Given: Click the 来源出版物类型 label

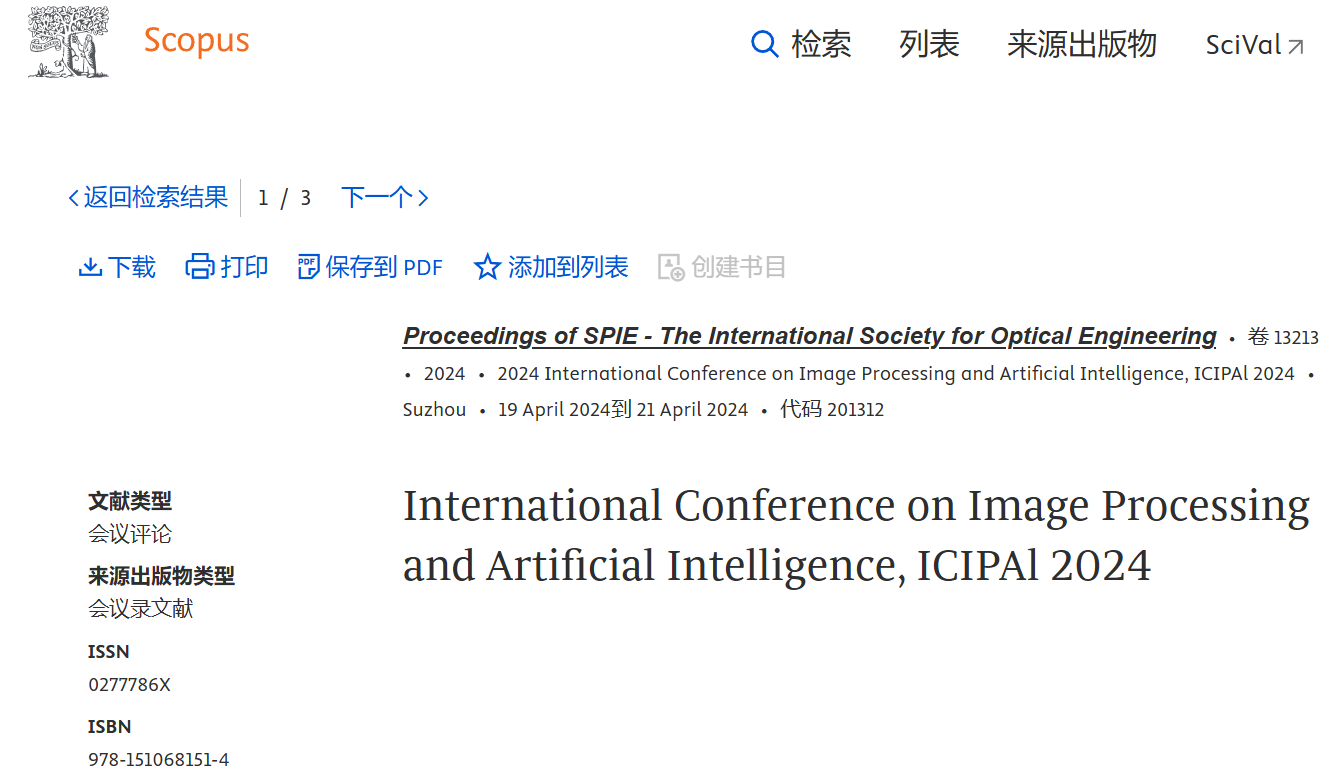Looking at the screenshot, I should click(161, 576).
